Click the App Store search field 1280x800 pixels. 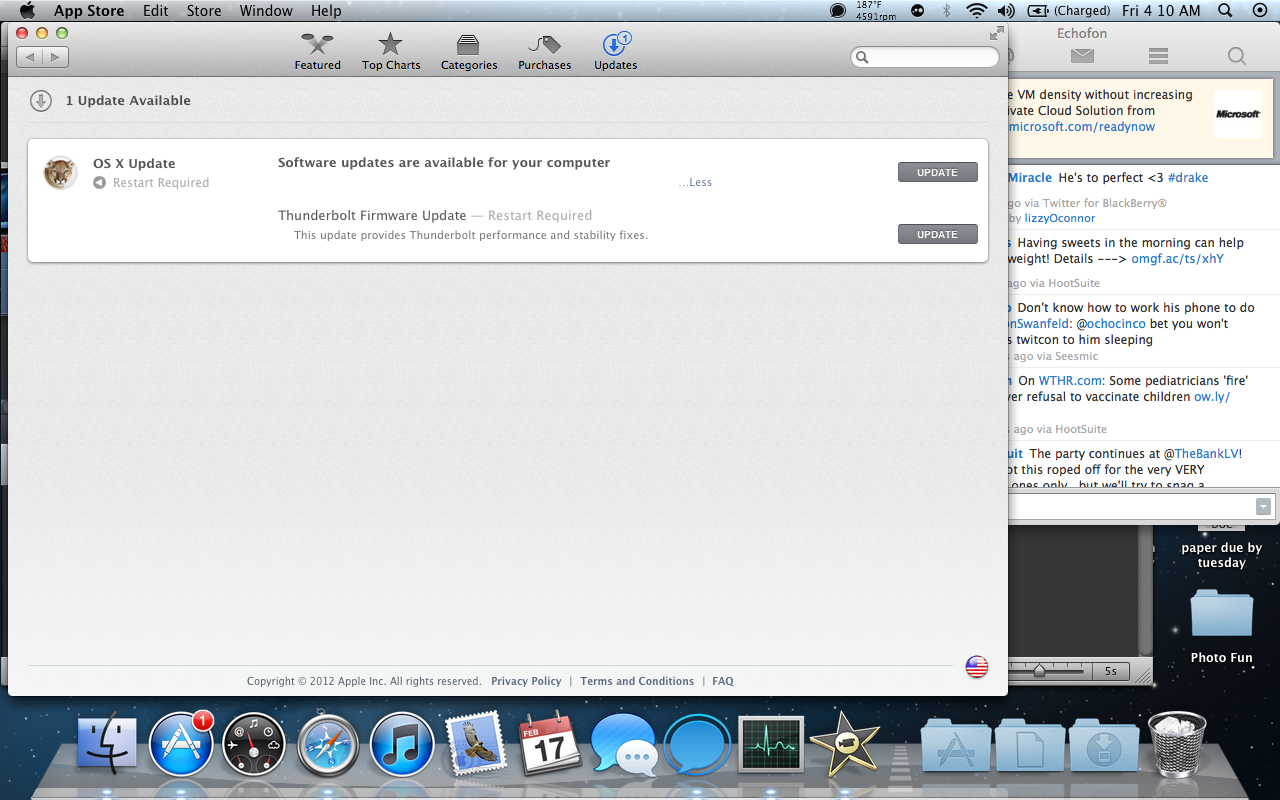(925, 58)
